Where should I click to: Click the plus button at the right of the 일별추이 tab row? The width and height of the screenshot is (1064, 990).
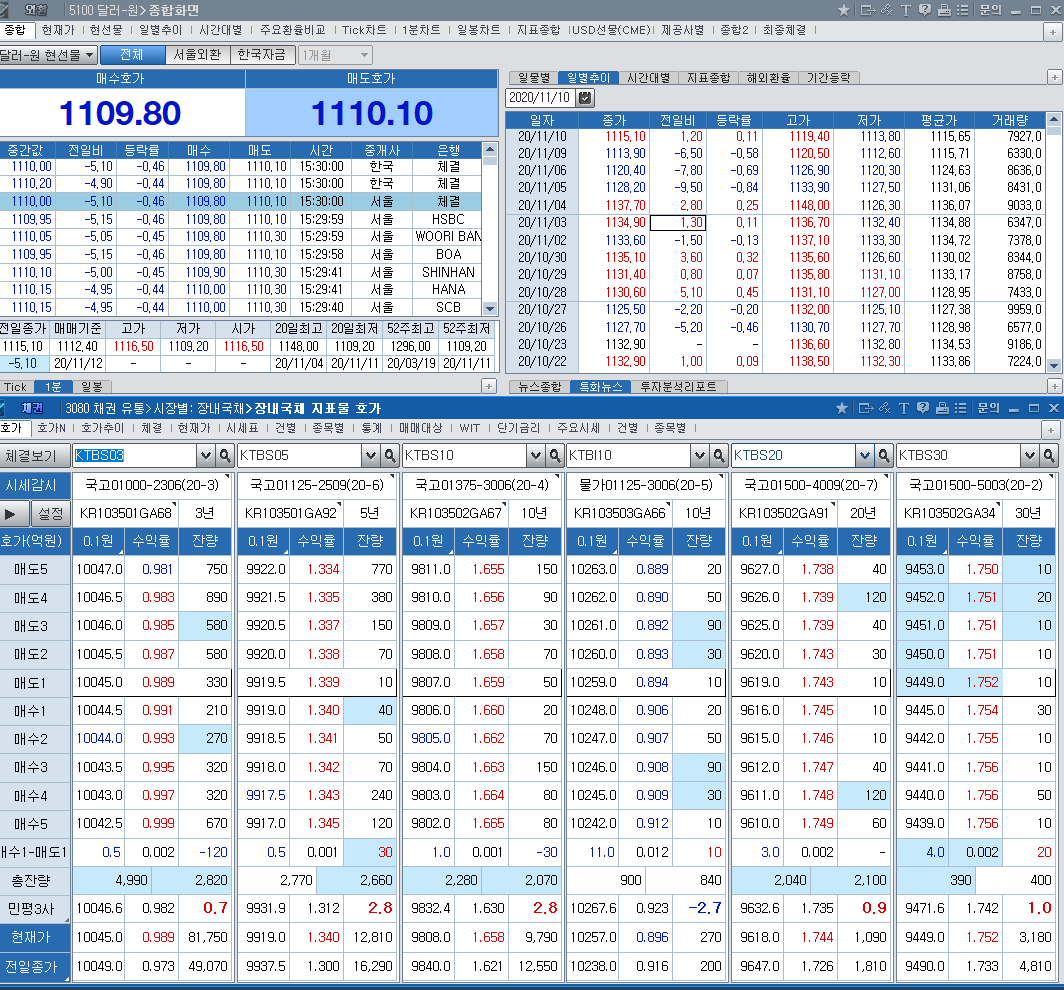point(1054,77)
